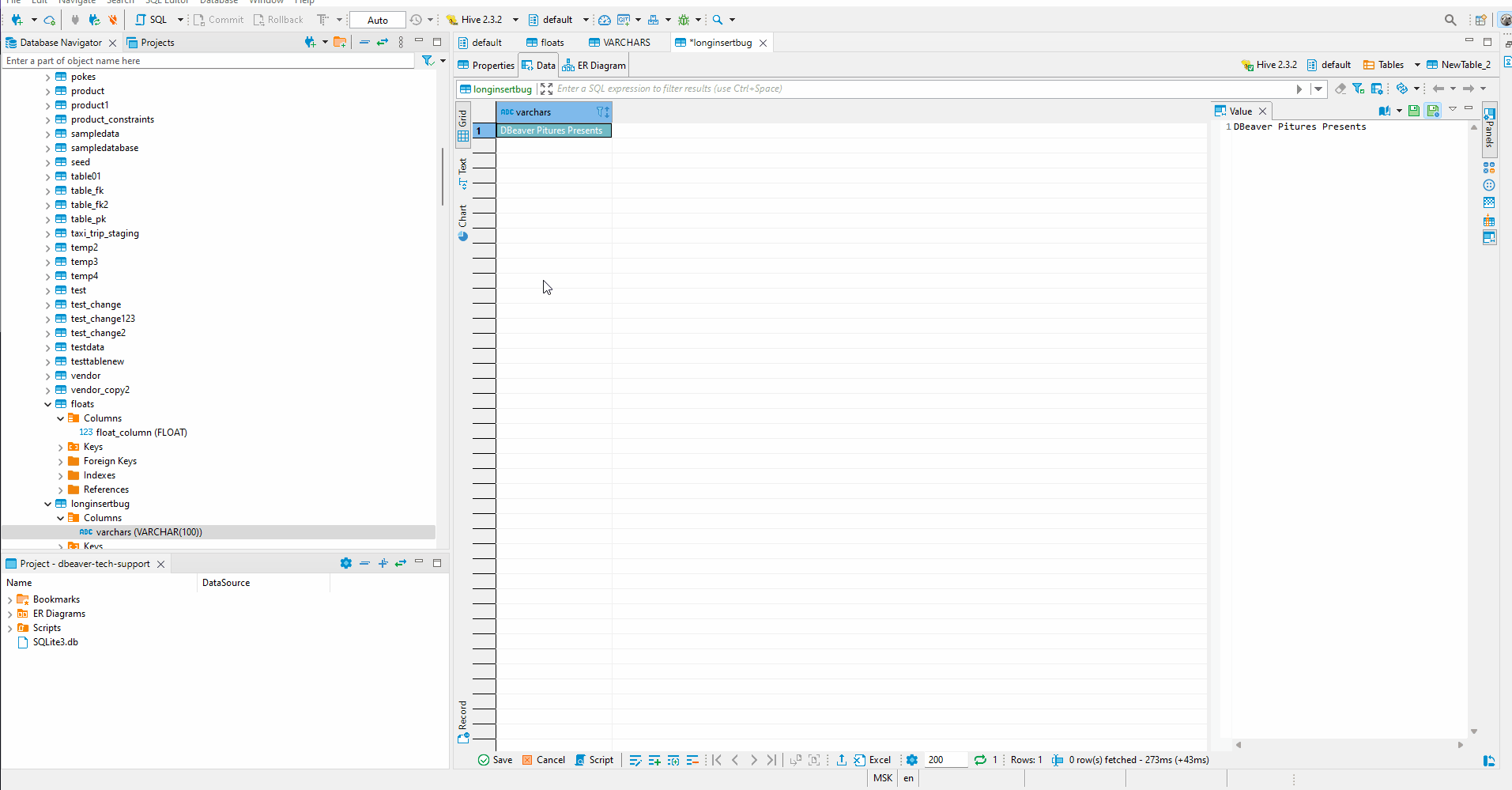This screenshot has height=790, width=1512.
Task: Click the Commit transaction button
Action: 219,20
